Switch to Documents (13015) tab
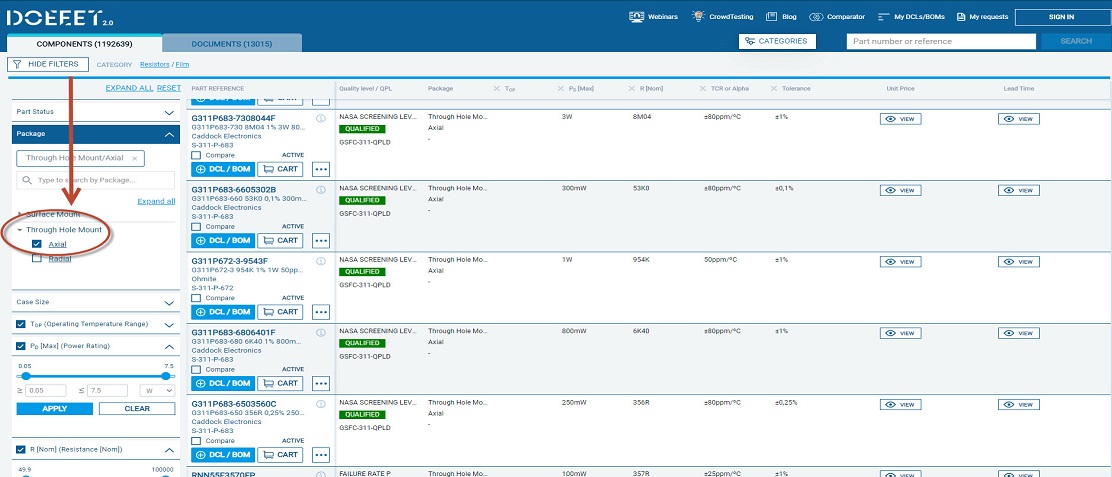This screenshot has width=1112, height=477. 232,44
